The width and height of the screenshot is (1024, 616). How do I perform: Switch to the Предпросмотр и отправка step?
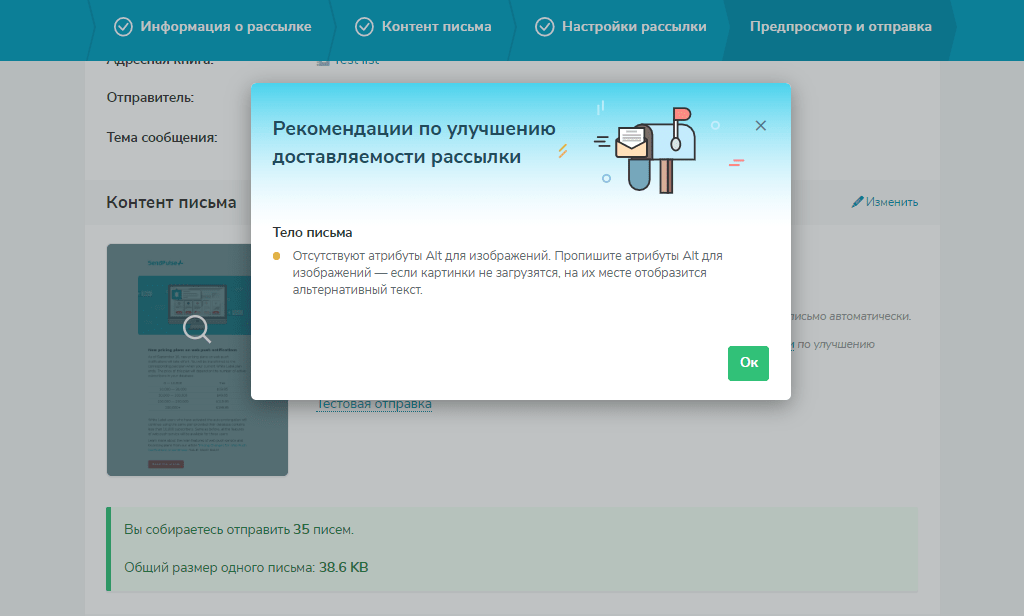tap(841, 27)
